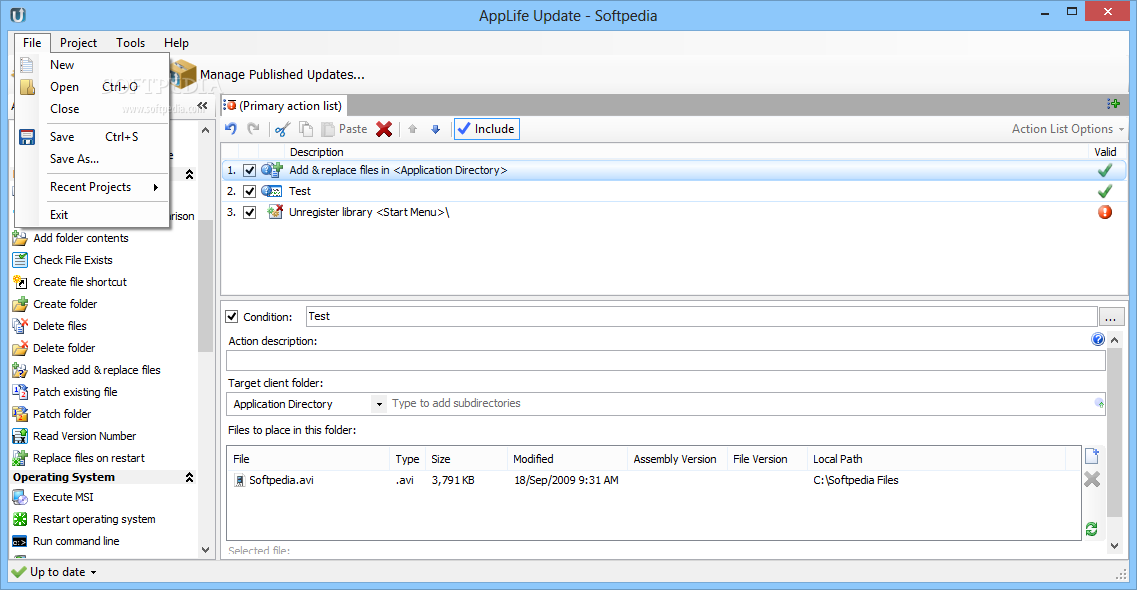Click the Create folder icon
This screenshot has height=590, width=1137.
click(x=20, y=304)
